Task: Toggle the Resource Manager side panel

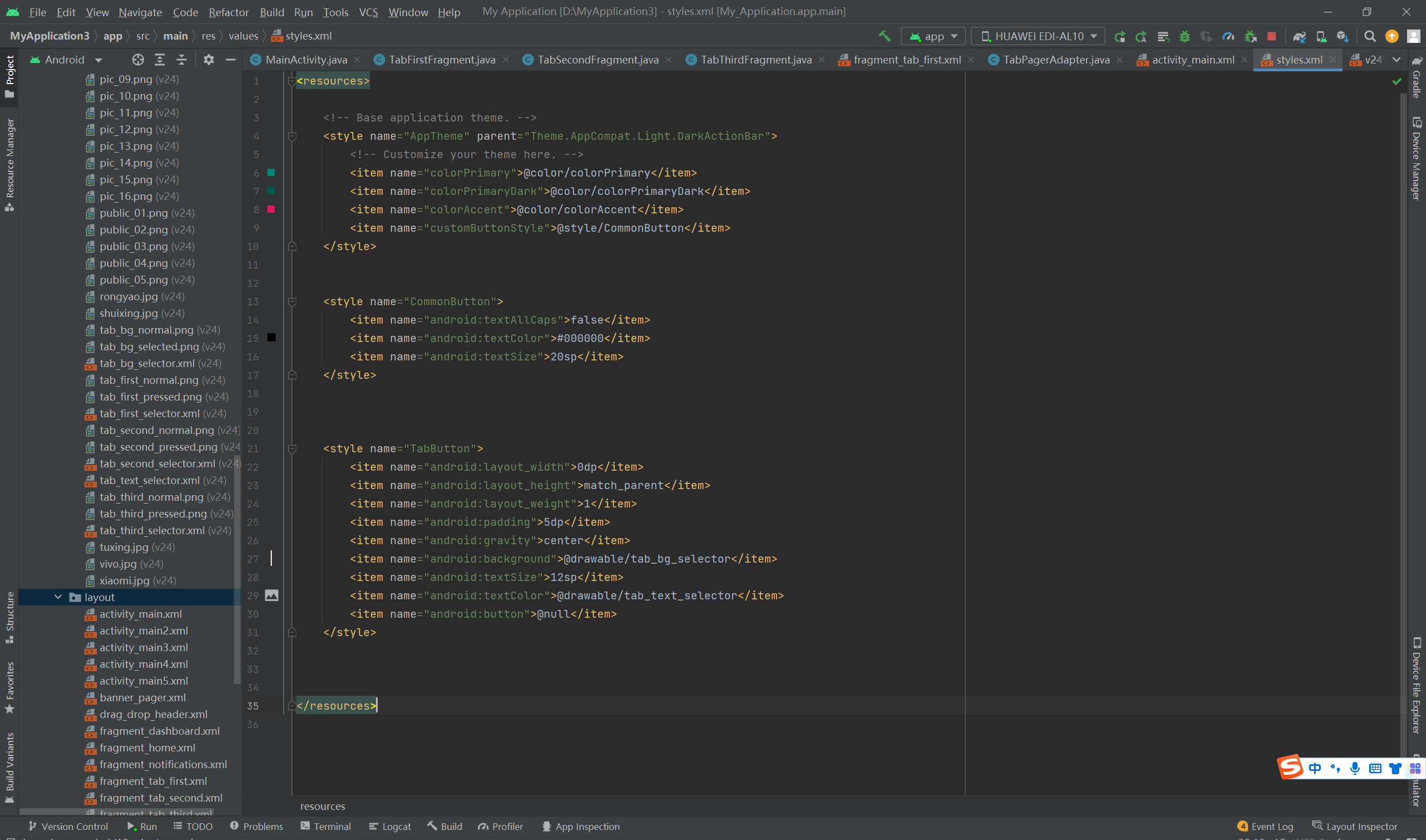Action: pos(9,164)
